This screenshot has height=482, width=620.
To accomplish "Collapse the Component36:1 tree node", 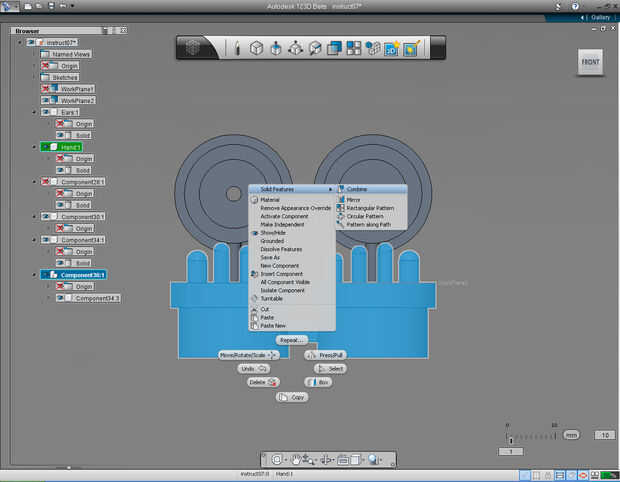I will [x=34, y=275].
